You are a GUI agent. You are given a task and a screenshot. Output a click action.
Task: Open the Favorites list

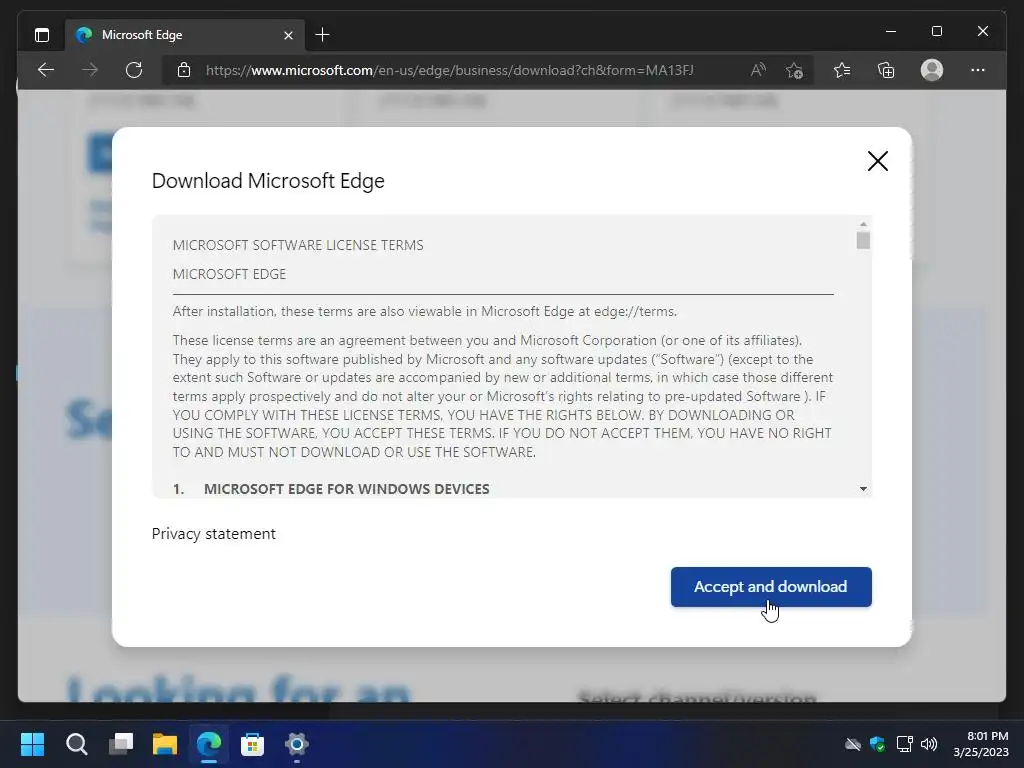tap(842, 70)
